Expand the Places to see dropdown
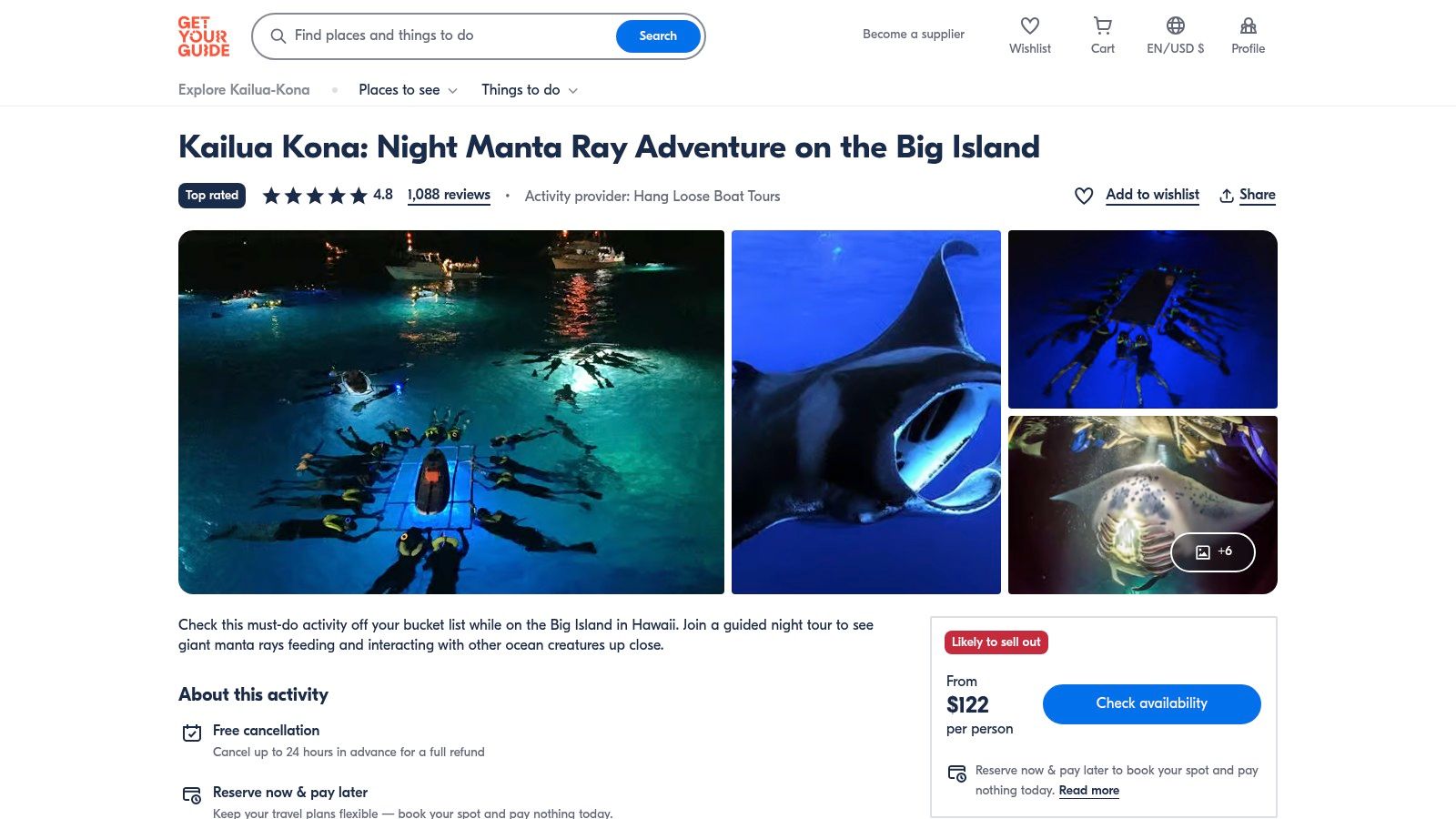 pos(408,90)
